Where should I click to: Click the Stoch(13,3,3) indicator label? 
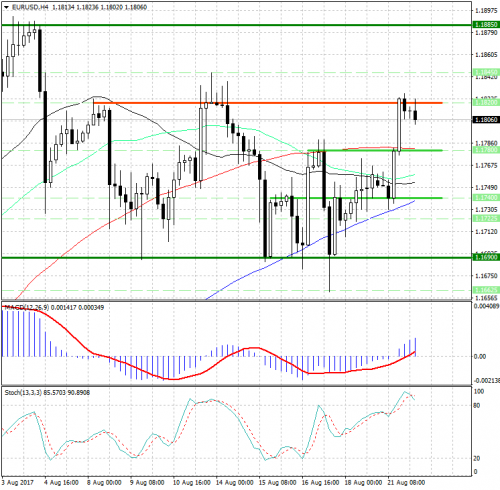click(23, 393)
